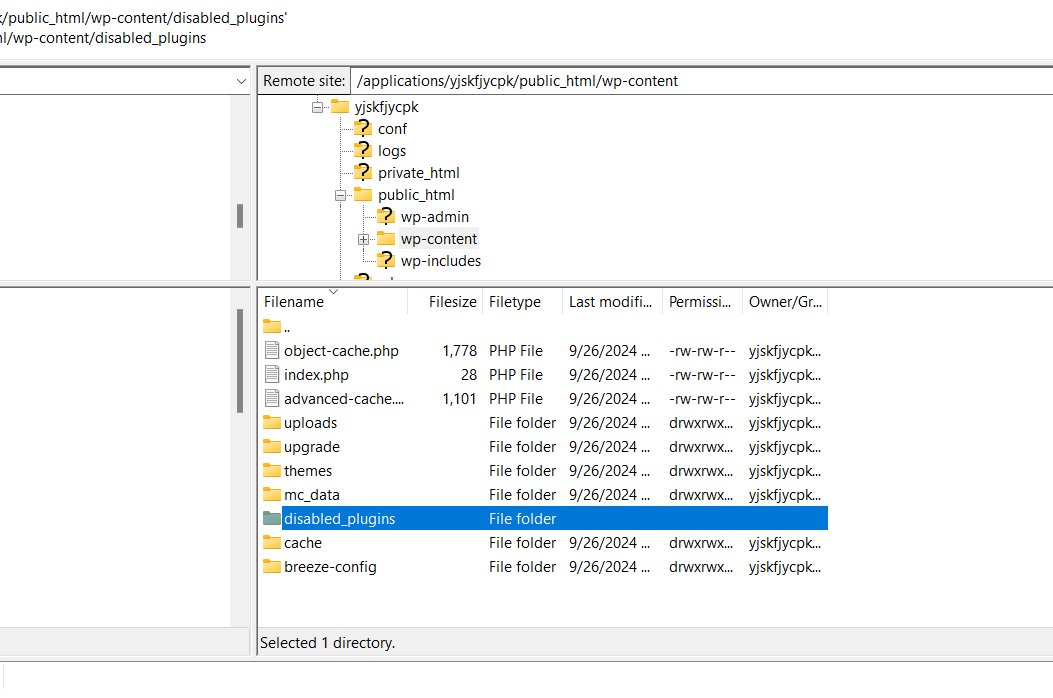
Task: Click the themes folder icon in list
Action: 272,470
